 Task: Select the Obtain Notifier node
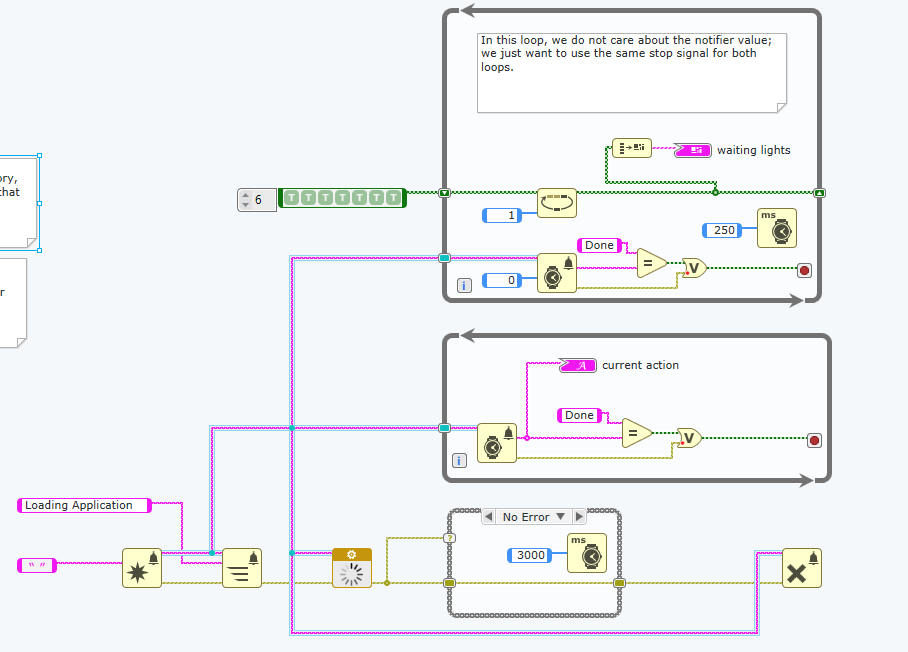pos(142,568)
